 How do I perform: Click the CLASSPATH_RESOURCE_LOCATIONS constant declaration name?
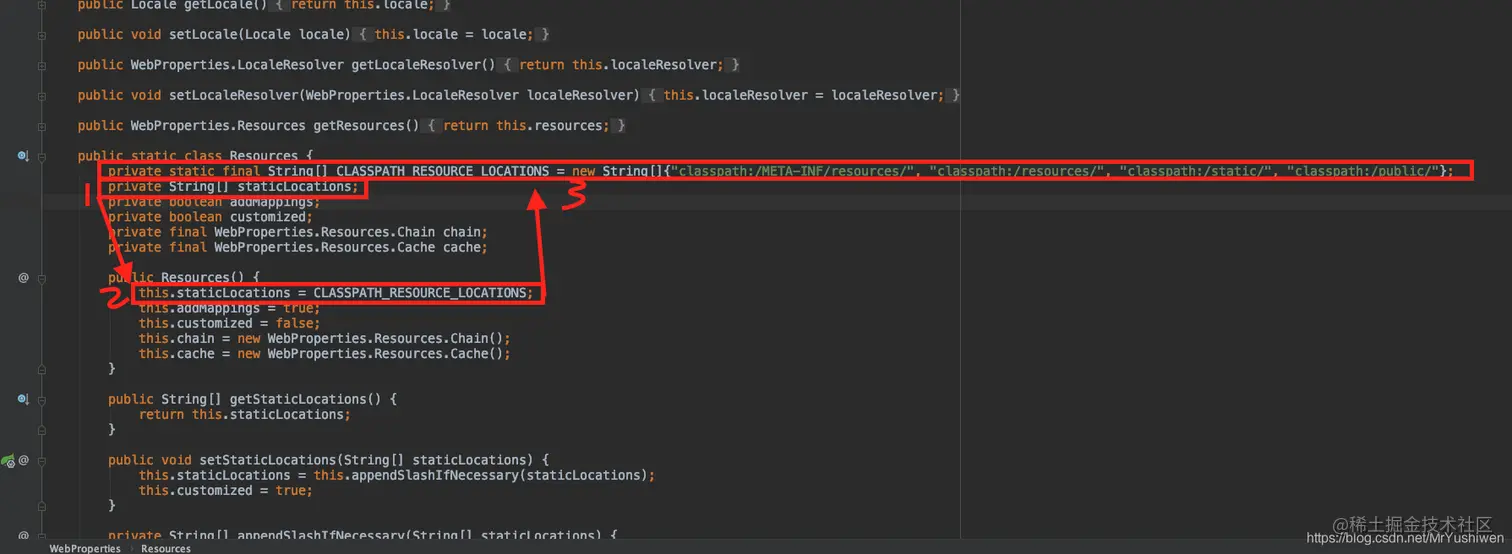point(443,171)
